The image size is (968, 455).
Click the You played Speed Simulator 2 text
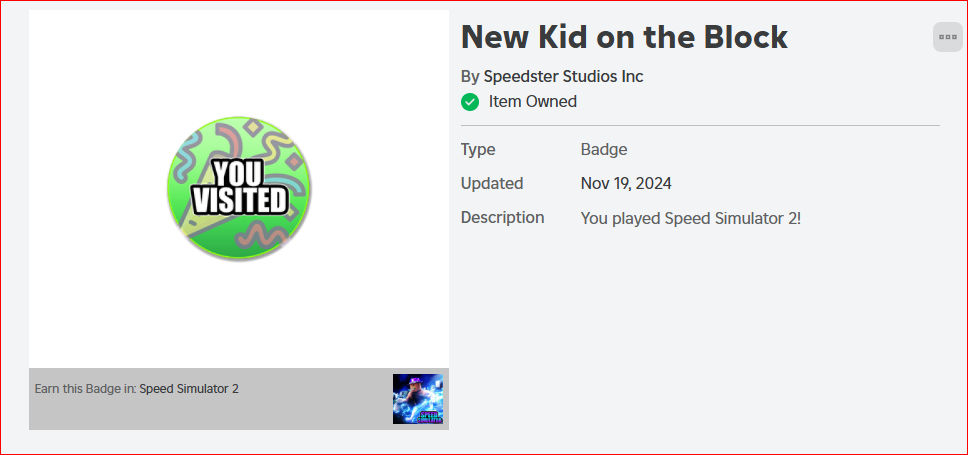coord(690,219)
